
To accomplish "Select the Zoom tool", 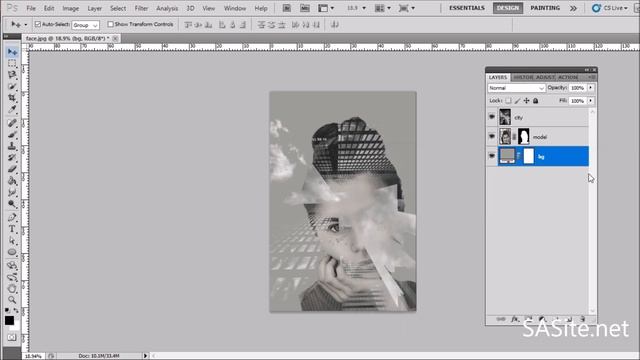I will 12,300.
